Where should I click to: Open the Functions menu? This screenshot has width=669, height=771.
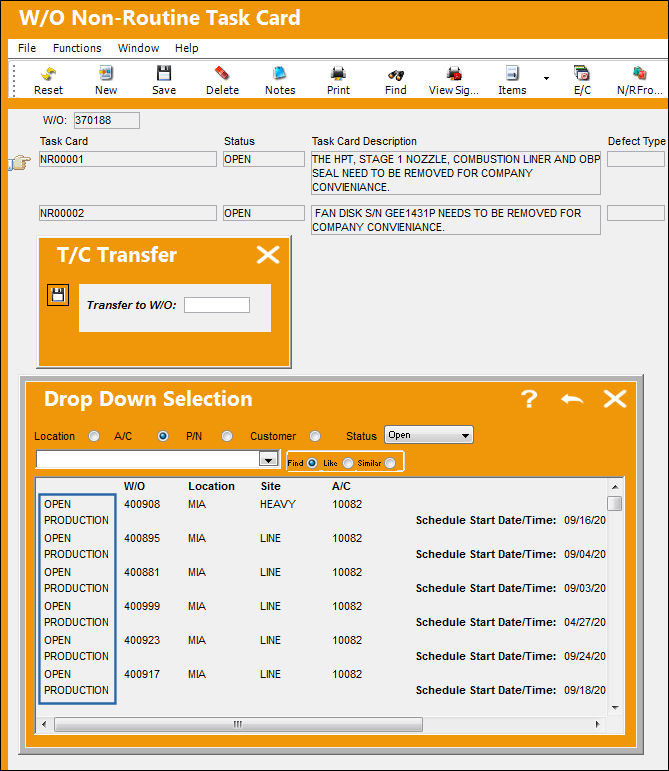coord(77,48)
